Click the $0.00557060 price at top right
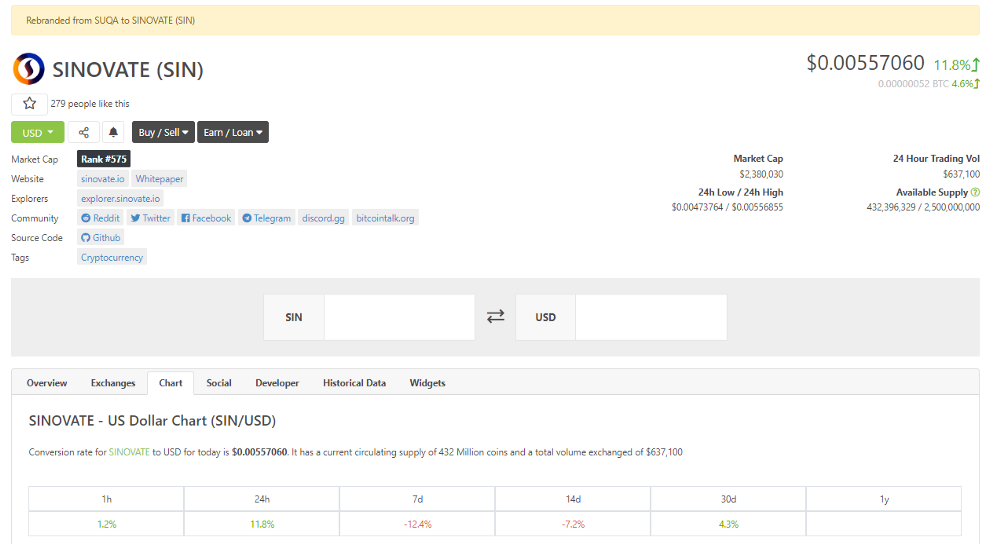Viewport: 1000px width, 544px height. pos(865,62)
